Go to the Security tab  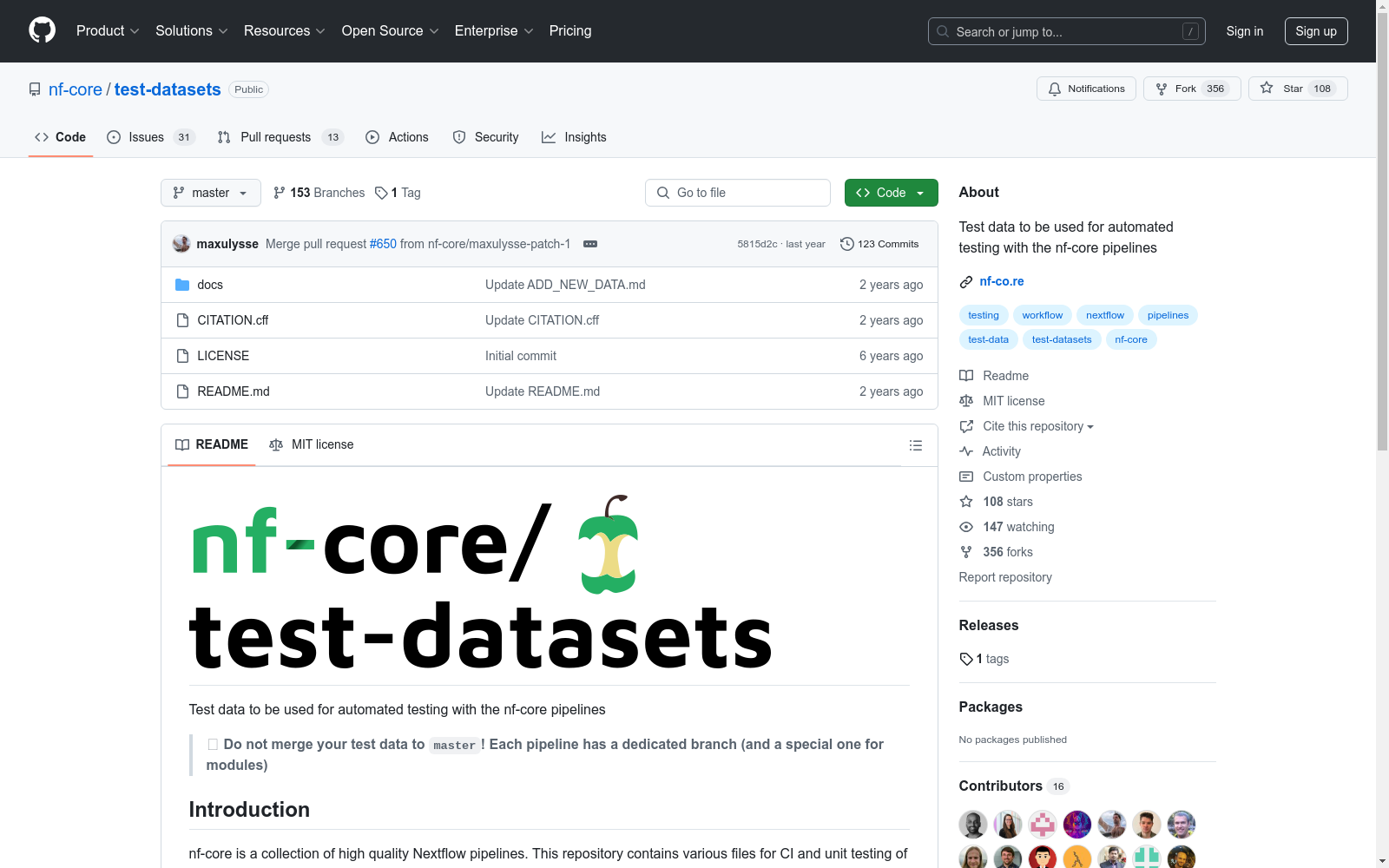click(x=486, y=137)
